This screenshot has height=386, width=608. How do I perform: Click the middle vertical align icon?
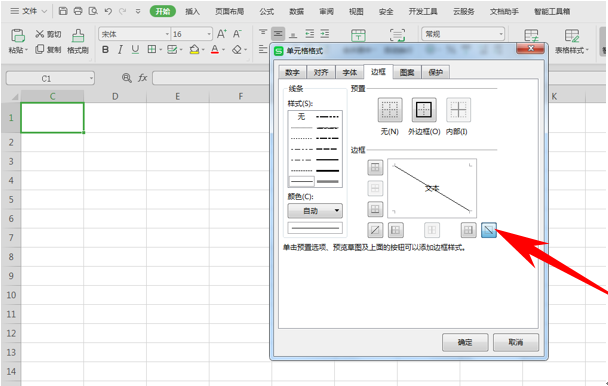click(278, 34)
